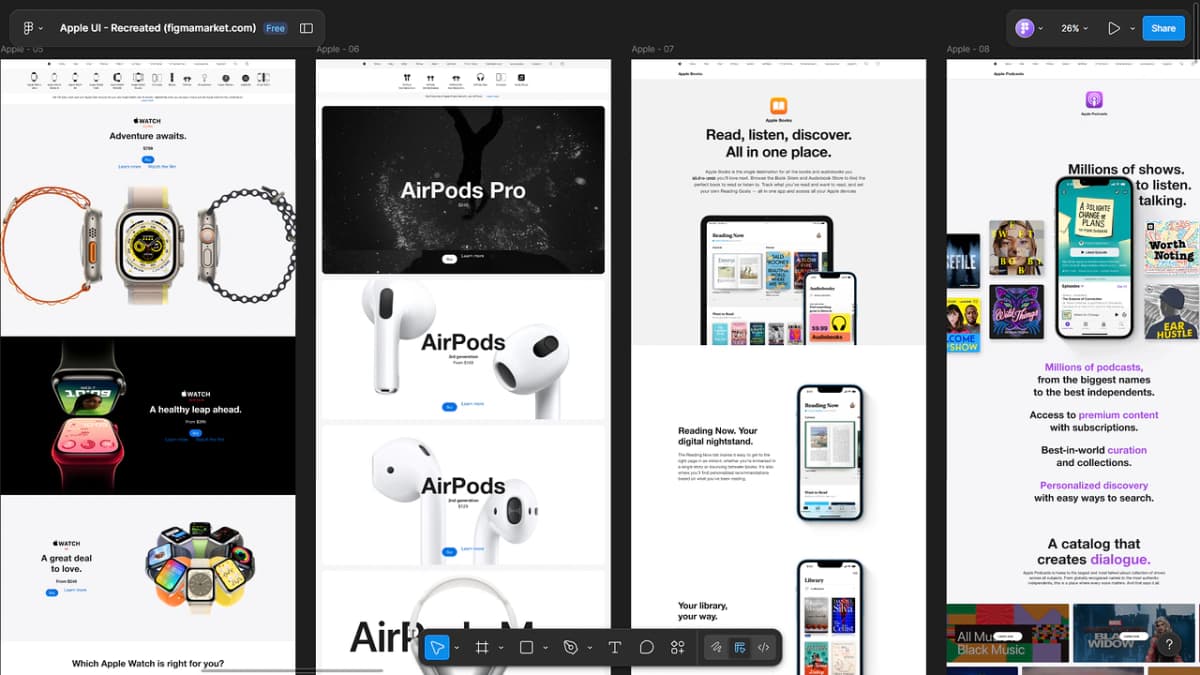Click 'A catalog that creates dialogue.' heading
Image resolution: width=1200 pixels, height=675 pixels.
pos(1094,551)
